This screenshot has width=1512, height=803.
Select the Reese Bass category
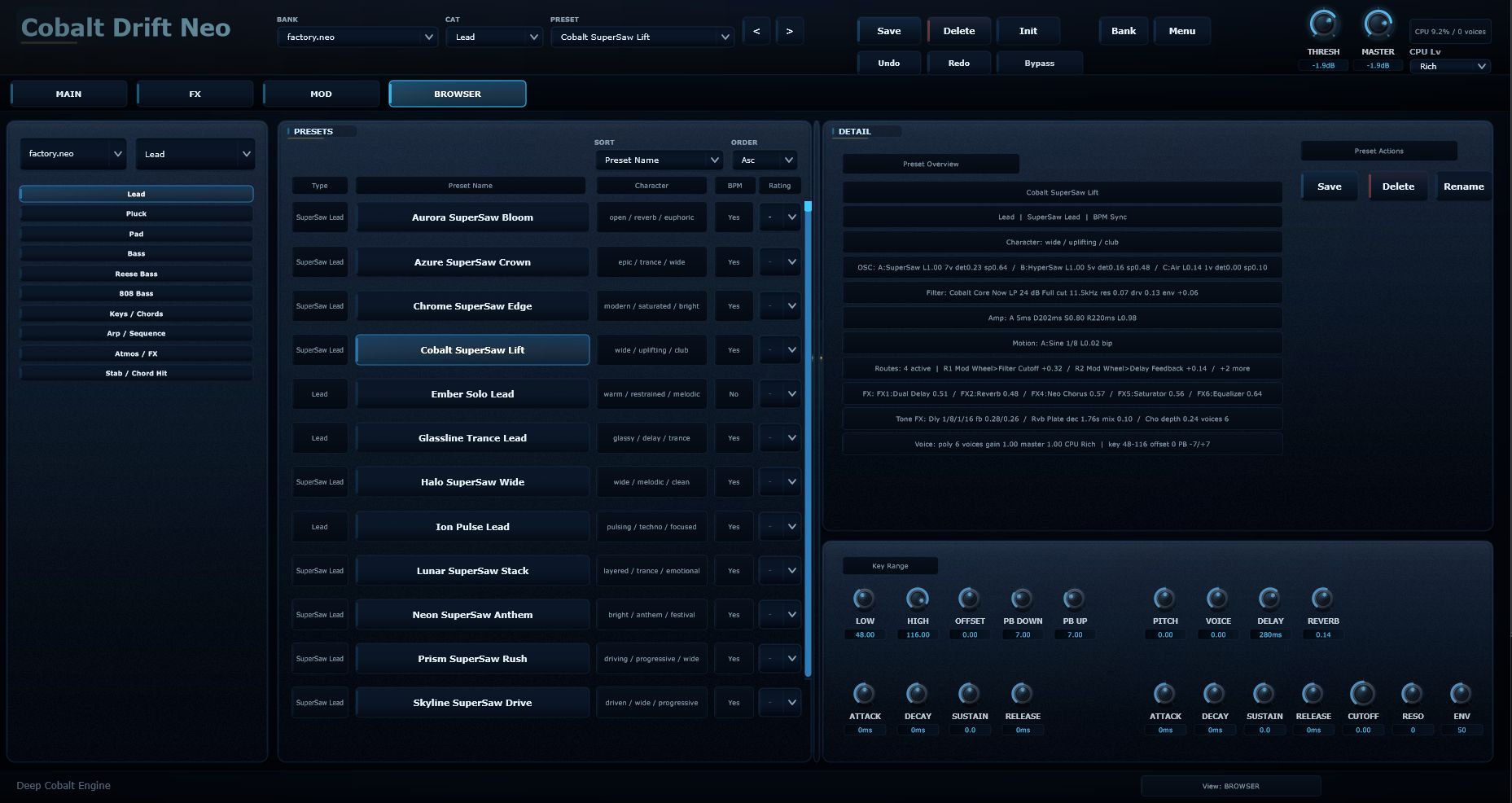tap(136, 274)
